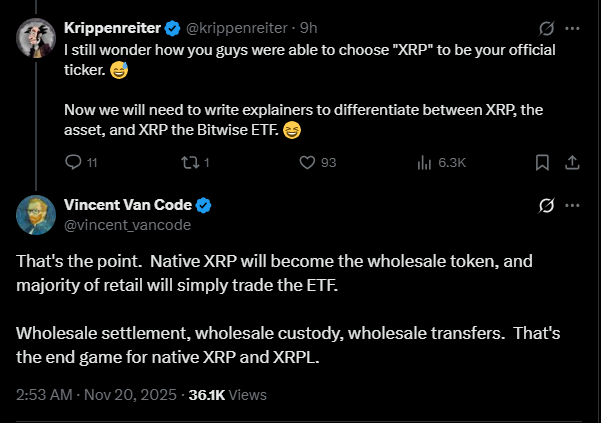601x423 pixels.
Task: Open more options for Vincent's post
Action: [x=573, y=205]
